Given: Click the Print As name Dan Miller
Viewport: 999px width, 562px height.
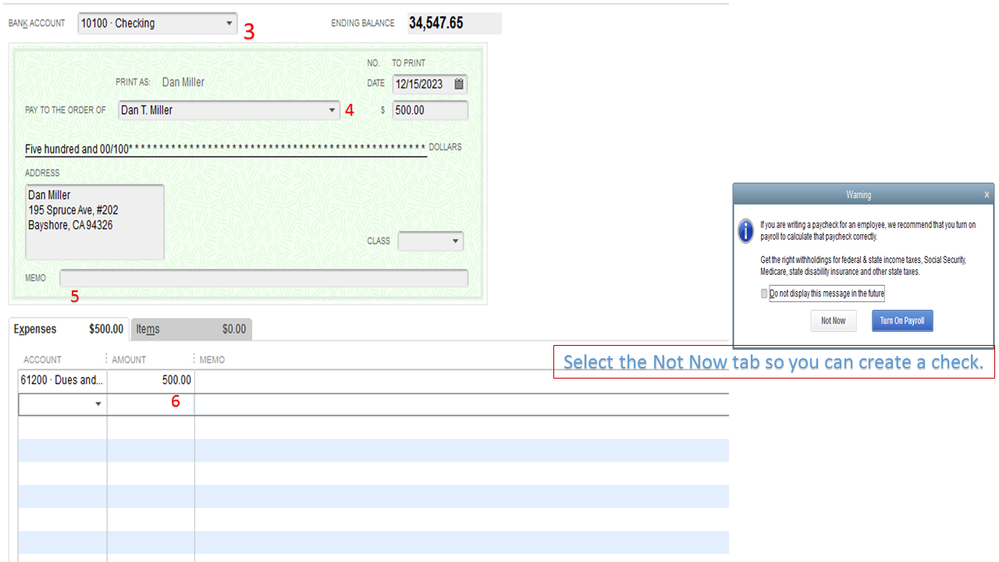Looking at the screenshot, I should pyautogui.click(x=183, y=82).
